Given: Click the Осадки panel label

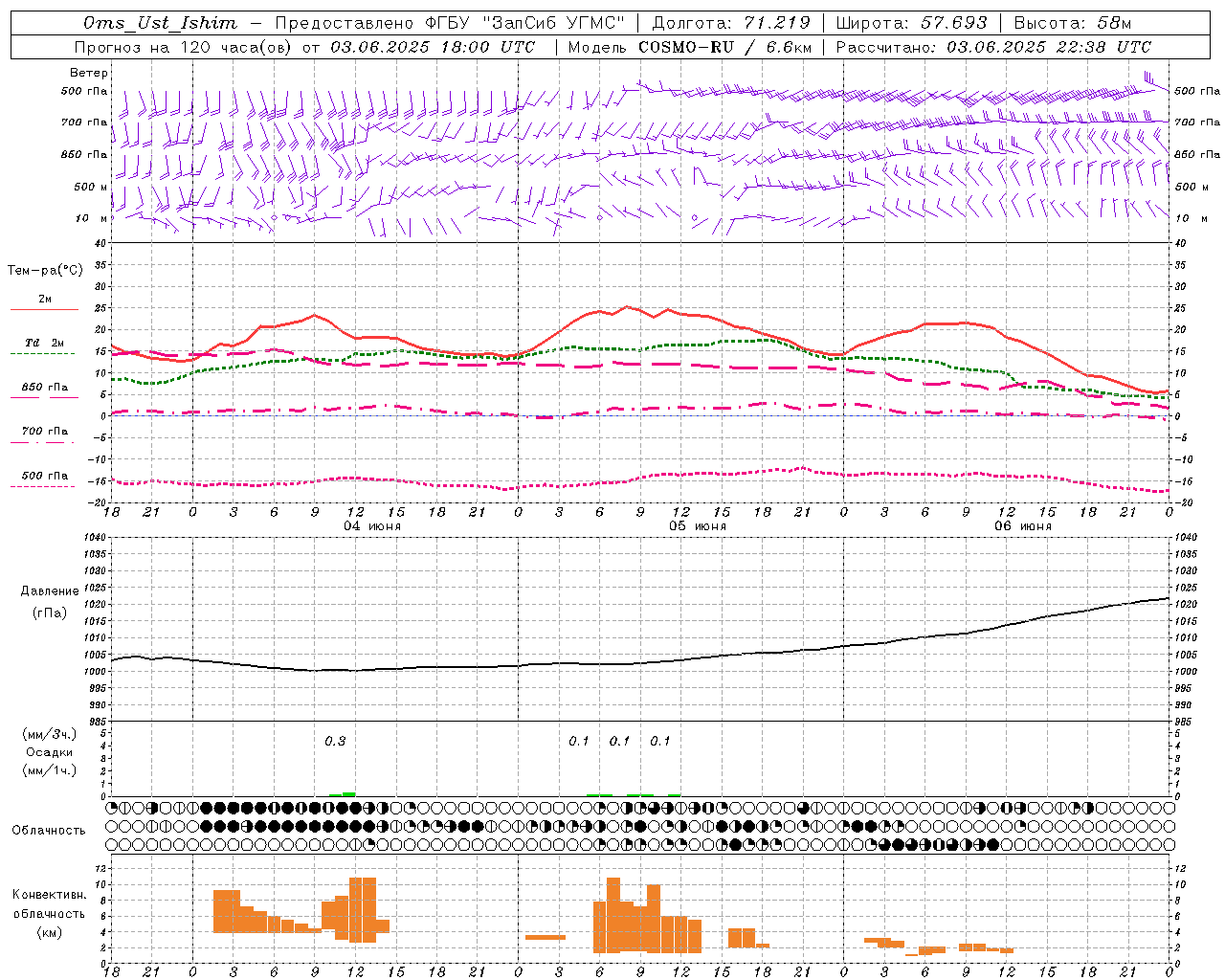Looking at the screenshot, I should [x=50, y=752].
